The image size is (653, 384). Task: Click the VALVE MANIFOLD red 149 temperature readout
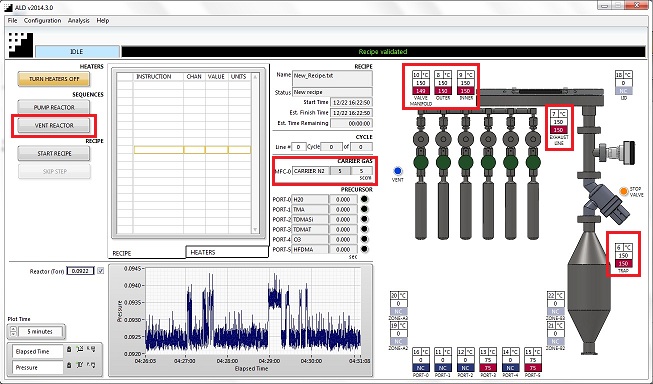(x=421, y=91)
